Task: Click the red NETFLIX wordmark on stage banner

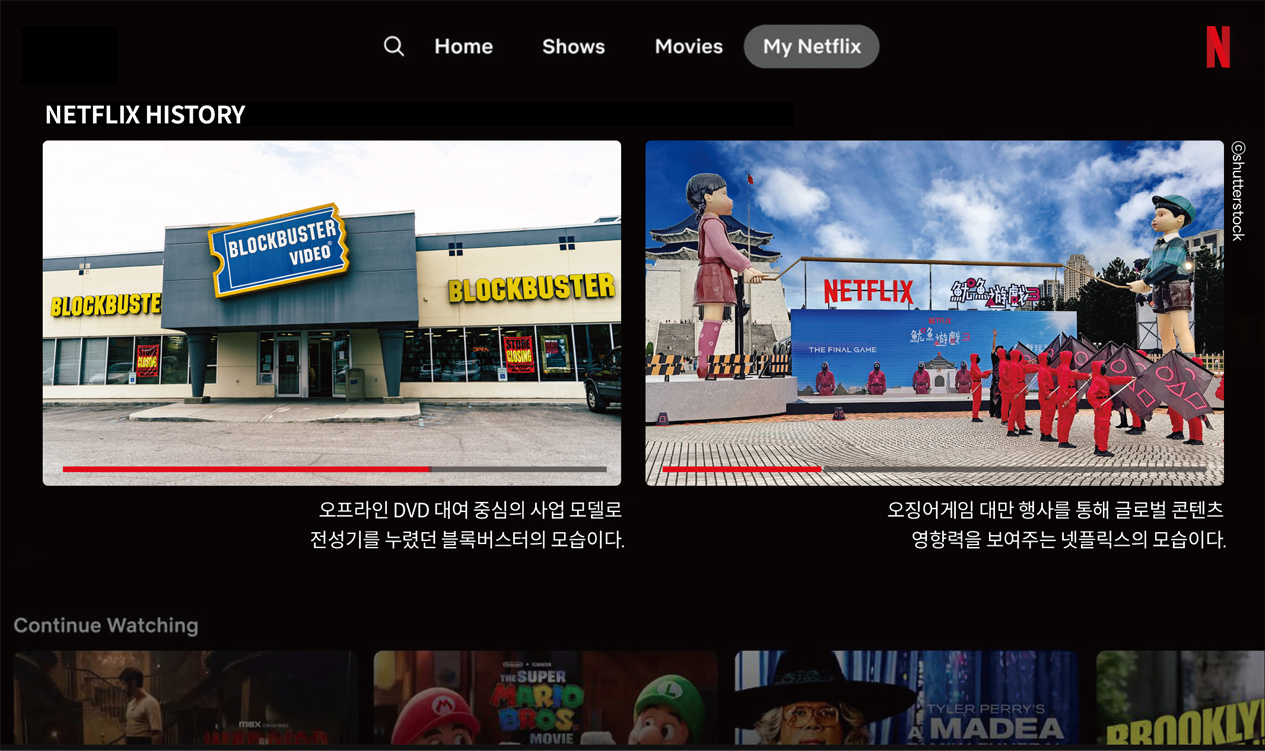Action: click(x=868, y=292)
